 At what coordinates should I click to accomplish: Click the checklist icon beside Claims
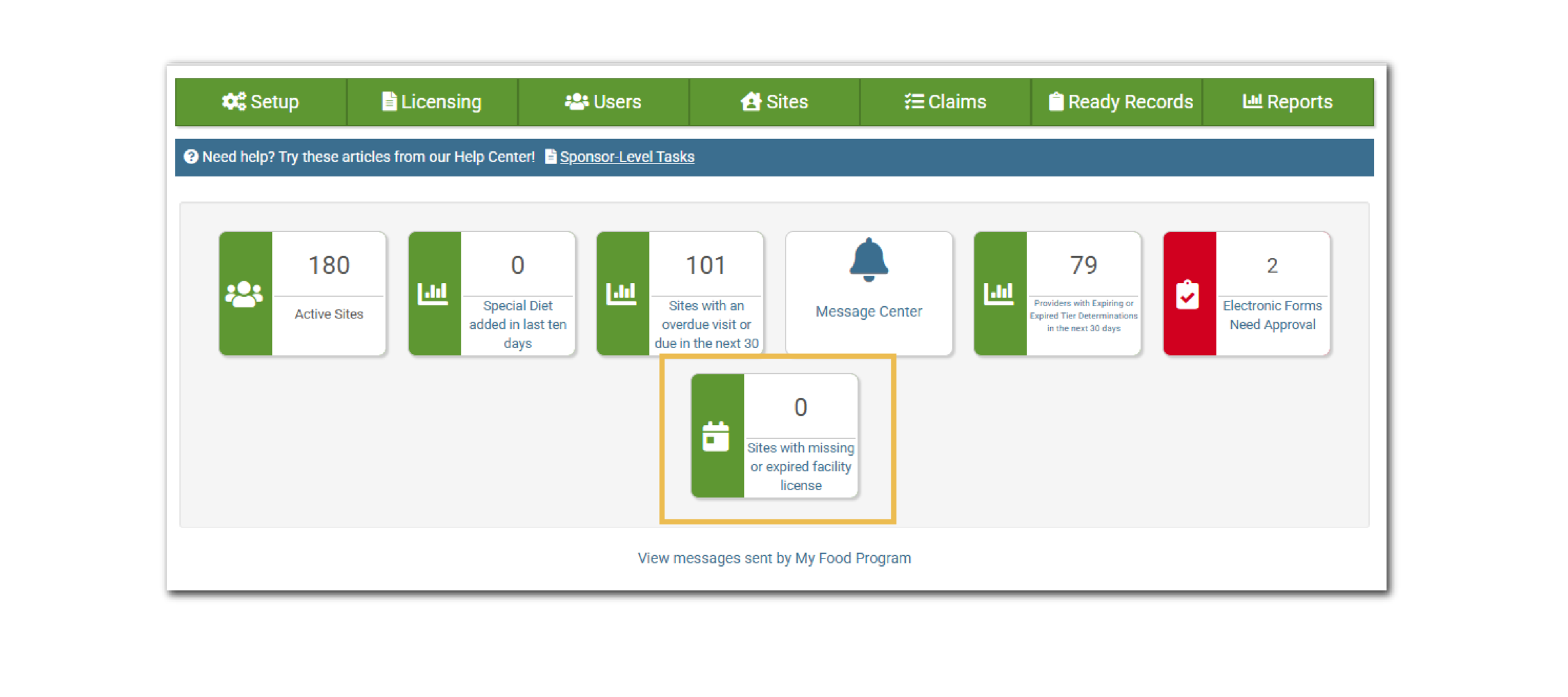click(x=913, y=102)
